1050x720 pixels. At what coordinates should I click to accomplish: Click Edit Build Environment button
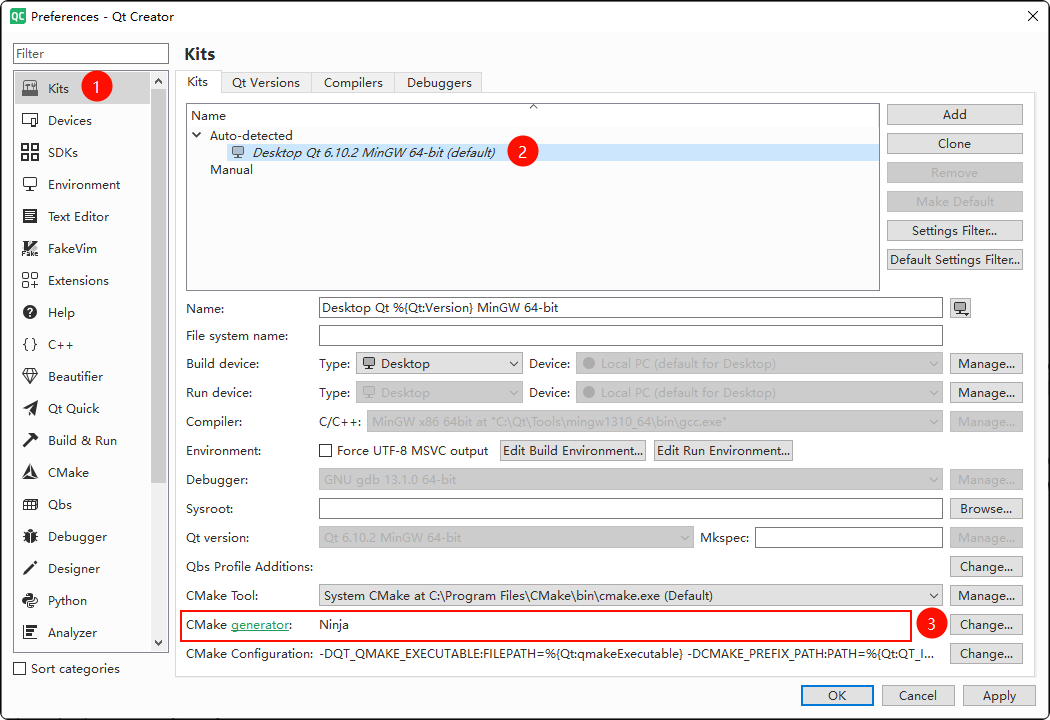(x=572, y=451)
